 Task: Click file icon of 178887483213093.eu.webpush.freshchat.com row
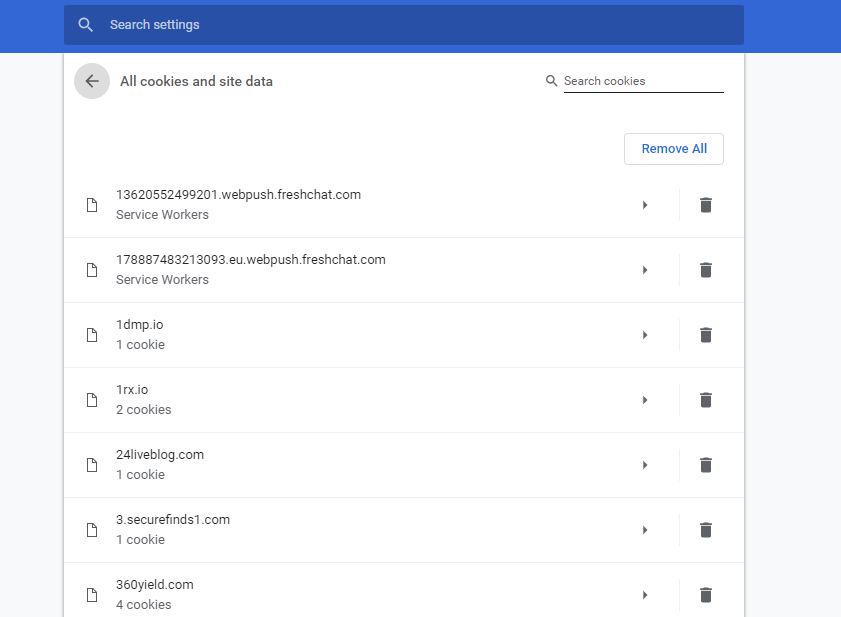[x=92, y=270]
